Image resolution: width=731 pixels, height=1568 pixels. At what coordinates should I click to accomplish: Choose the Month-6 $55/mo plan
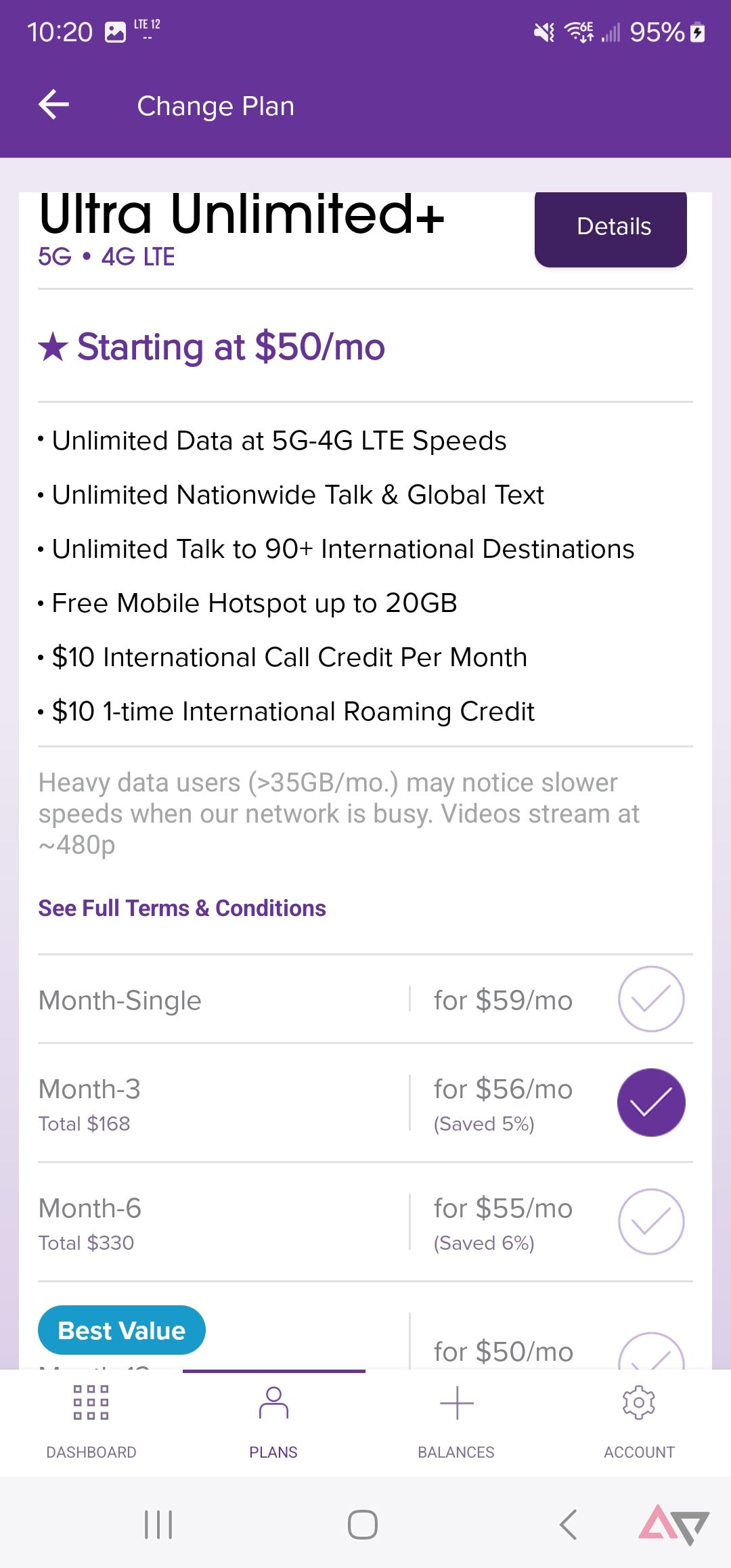[651, 1221]
